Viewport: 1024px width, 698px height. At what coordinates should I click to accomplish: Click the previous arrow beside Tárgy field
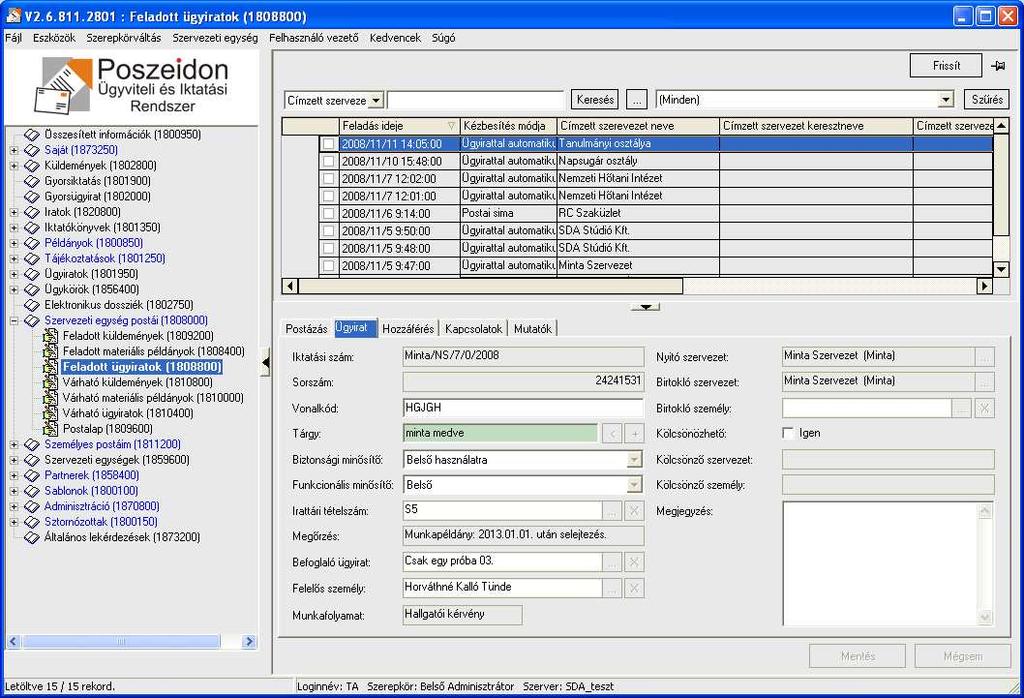tap(612, 433)
